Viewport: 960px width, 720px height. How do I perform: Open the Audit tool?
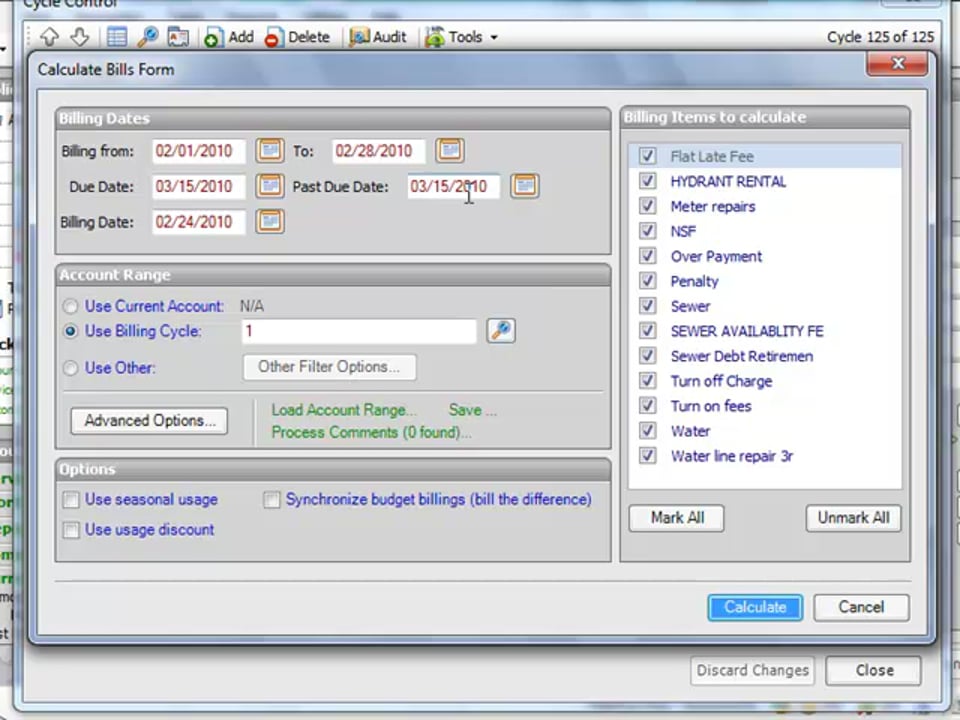pos(378,37)
